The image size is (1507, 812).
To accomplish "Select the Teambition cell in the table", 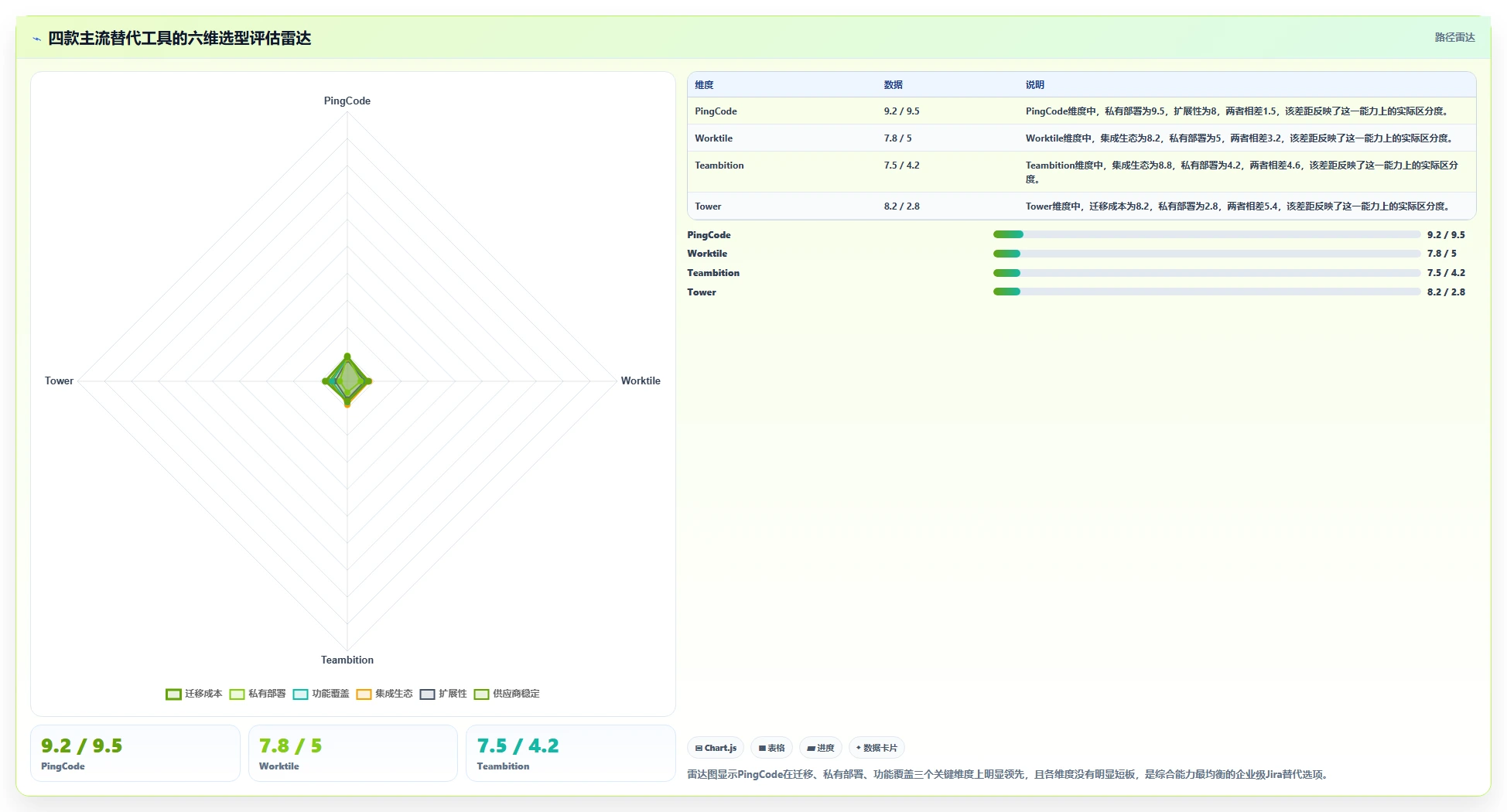I will pos(719,165).
